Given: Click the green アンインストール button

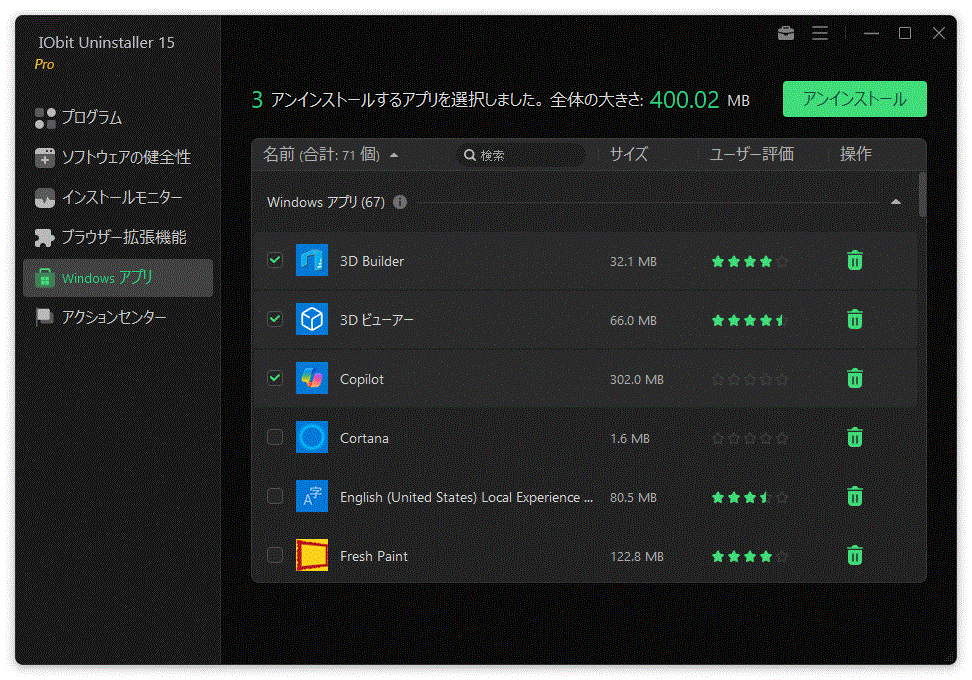Looking at the screenshot, I should pos(854,99).
